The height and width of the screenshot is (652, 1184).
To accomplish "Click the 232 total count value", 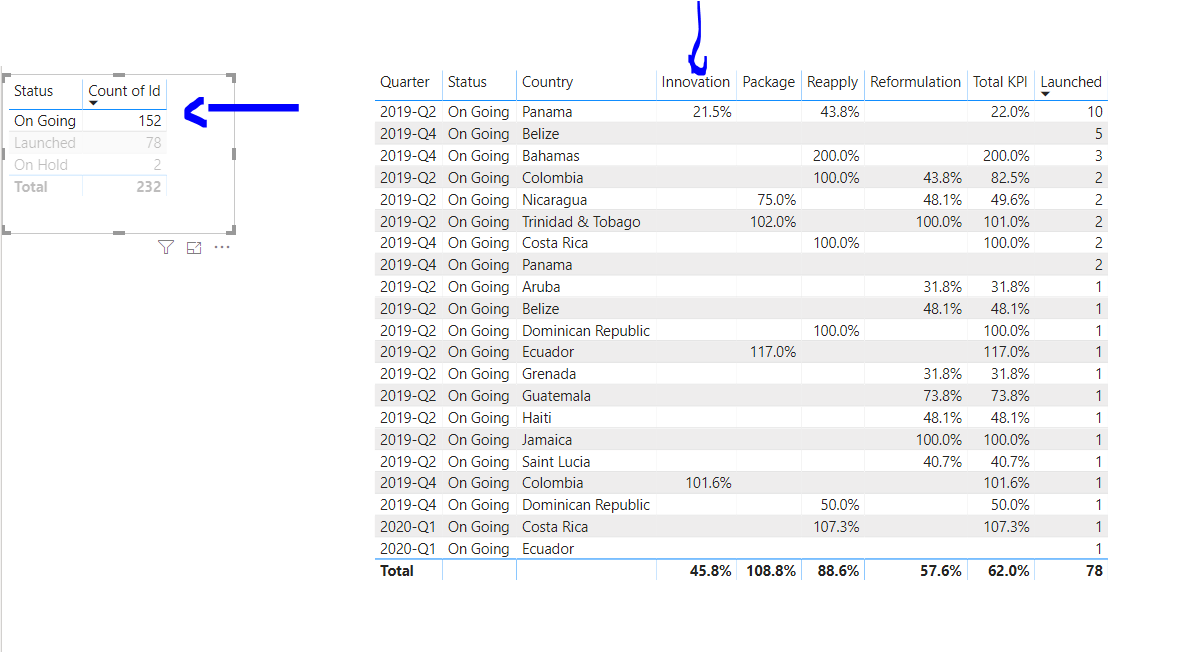I will click(149, 187).
